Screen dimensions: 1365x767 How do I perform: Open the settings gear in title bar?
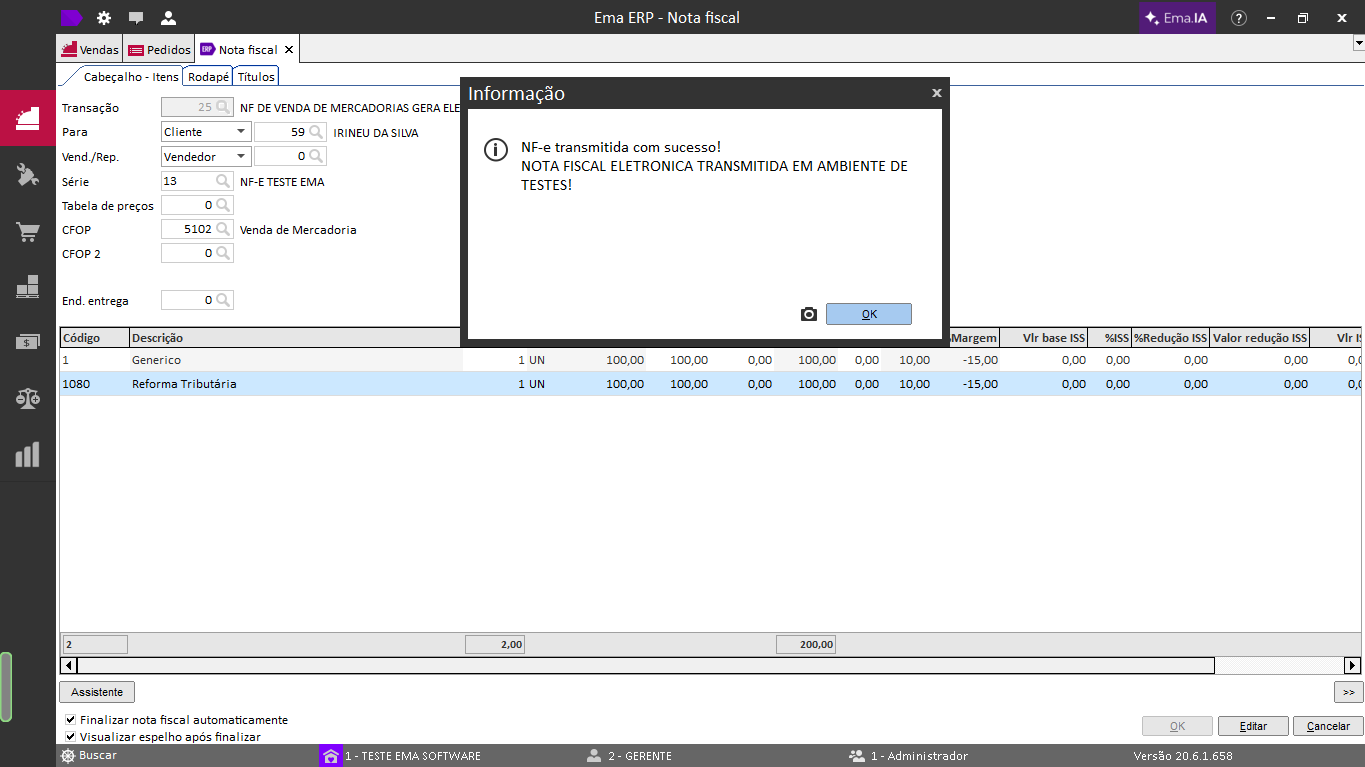104,17
